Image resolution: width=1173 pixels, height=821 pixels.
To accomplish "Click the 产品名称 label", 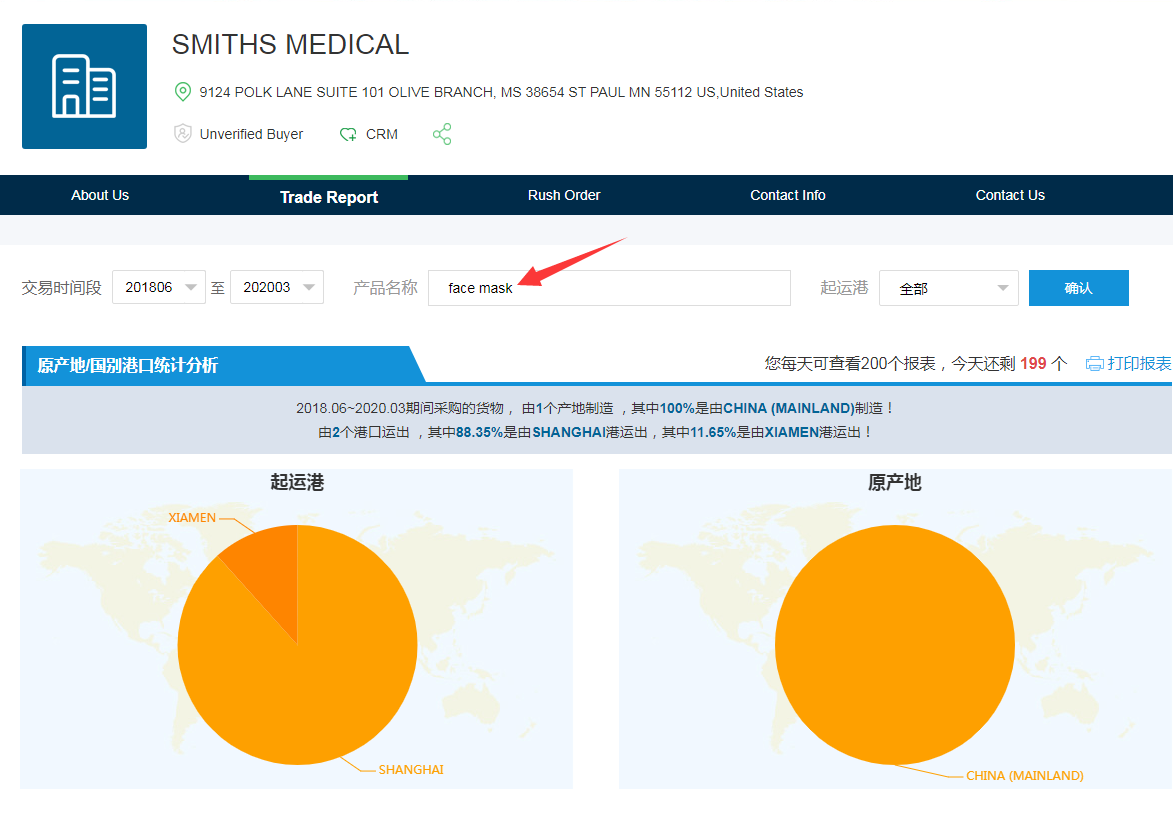I will [385, 288].
